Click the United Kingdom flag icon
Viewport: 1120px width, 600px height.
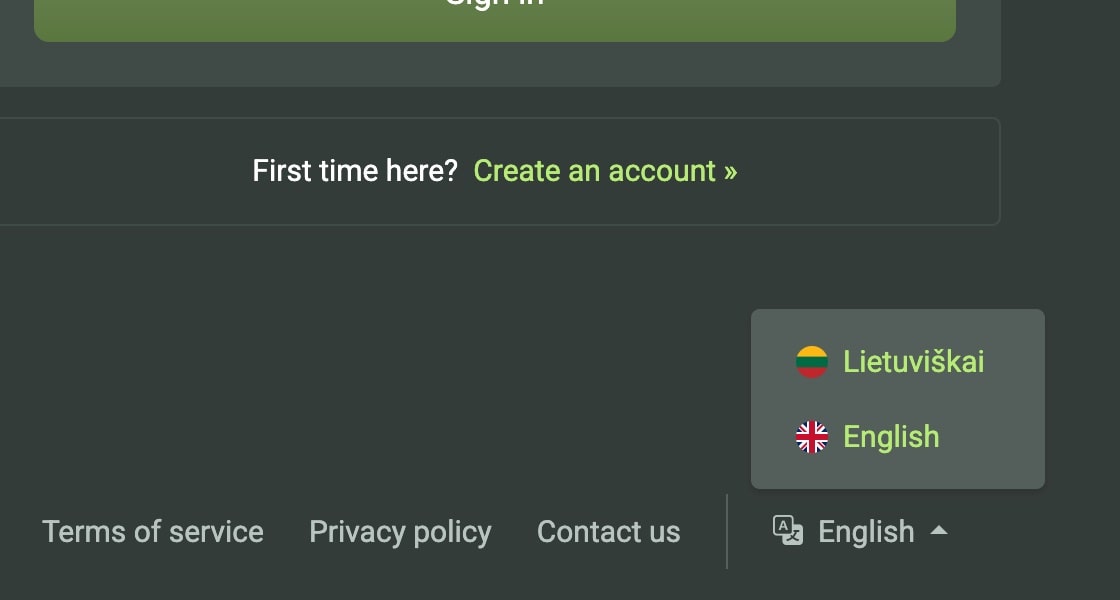(812, 437)
